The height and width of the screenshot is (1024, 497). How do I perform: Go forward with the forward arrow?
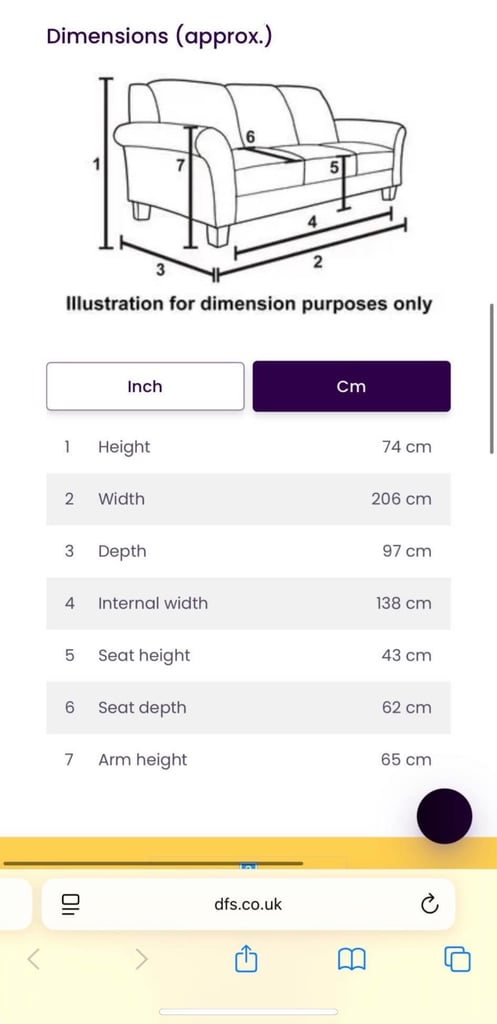pyautogui.click(x=141, y=959)
